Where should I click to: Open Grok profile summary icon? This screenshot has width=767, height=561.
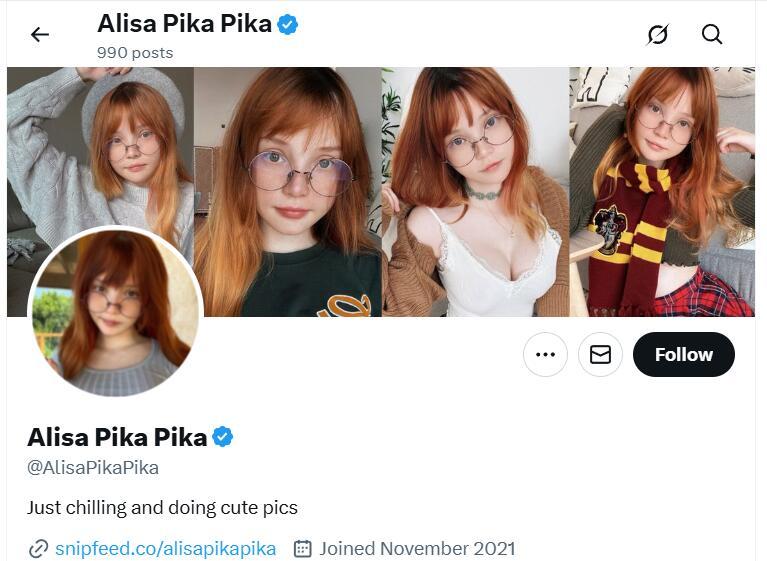point(657,35)
